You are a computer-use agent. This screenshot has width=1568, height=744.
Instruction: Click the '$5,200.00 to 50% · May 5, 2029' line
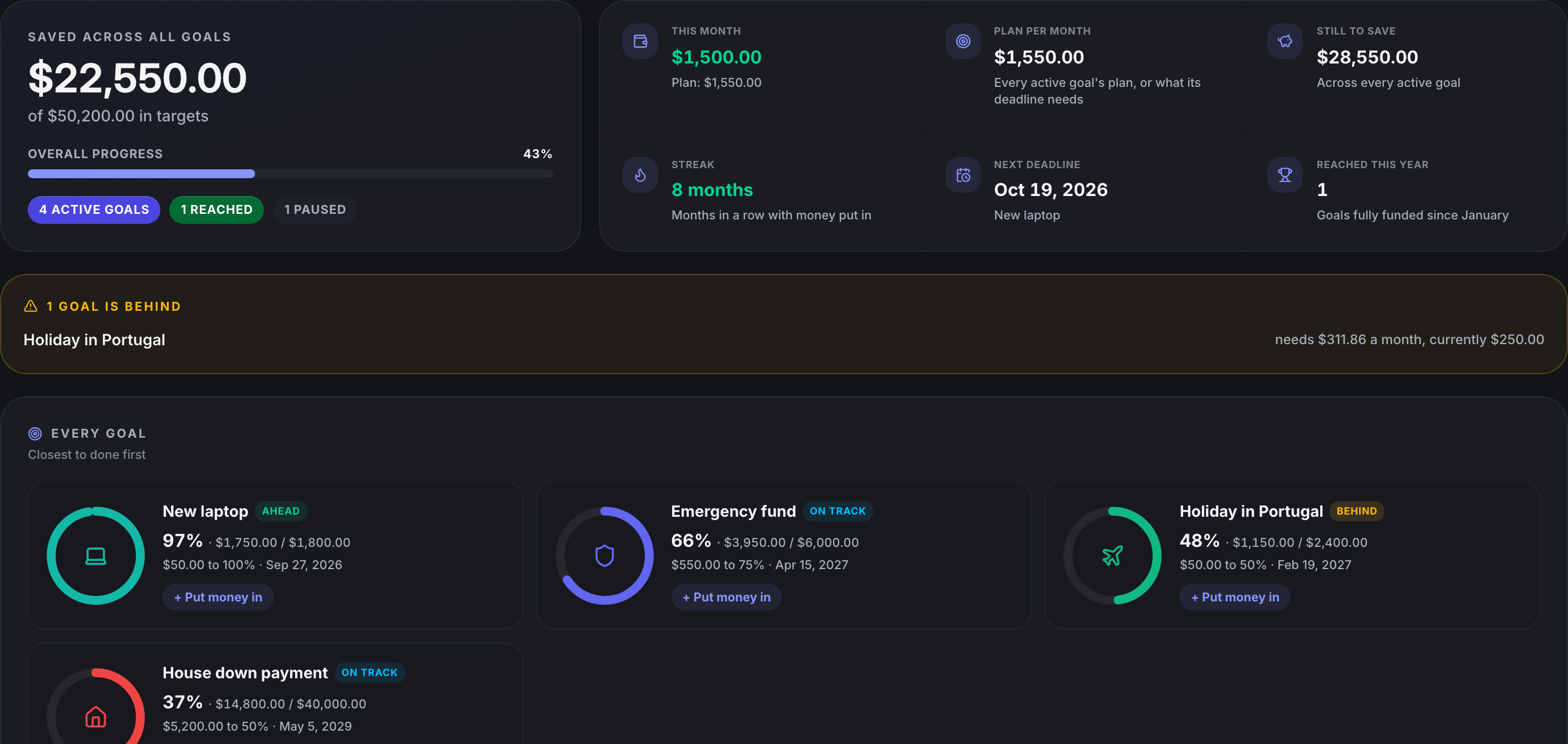[257, 726]
